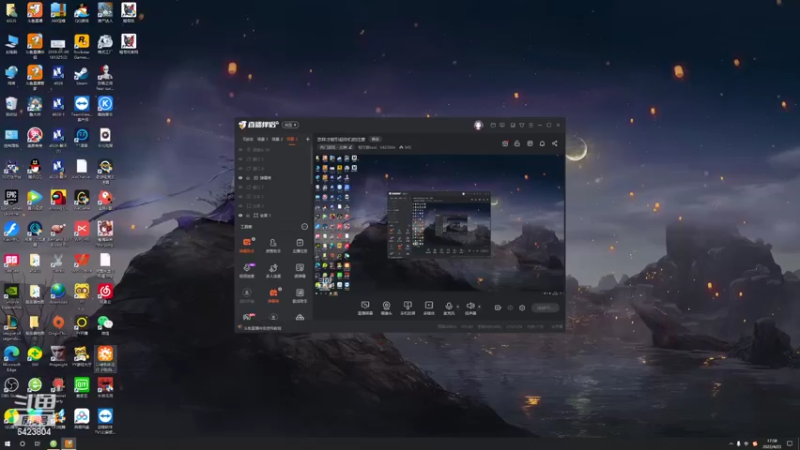This screenshot has width=800, height=450.
Task: Select the active orange Scene 3 tab
Action: 292,139
